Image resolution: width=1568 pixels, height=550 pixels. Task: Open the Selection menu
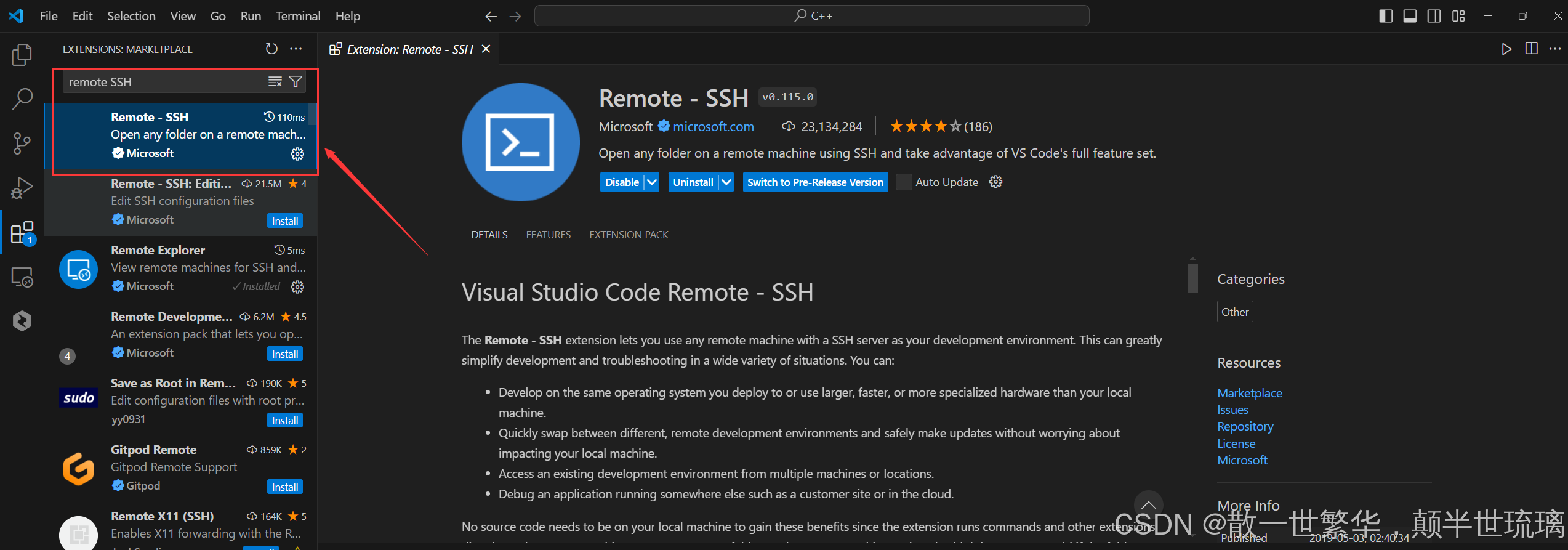point(131,16)
